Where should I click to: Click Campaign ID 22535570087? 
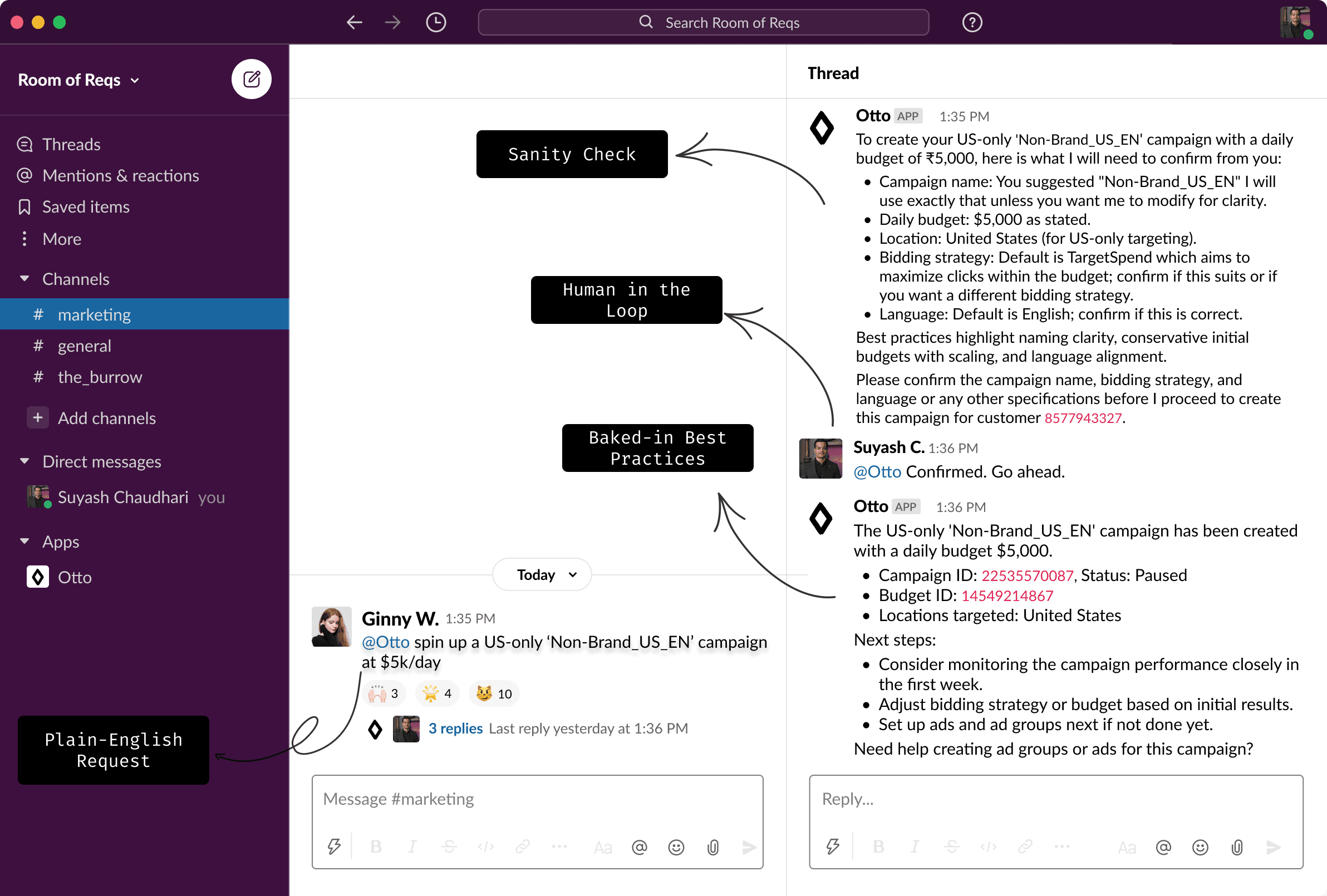1027,575
